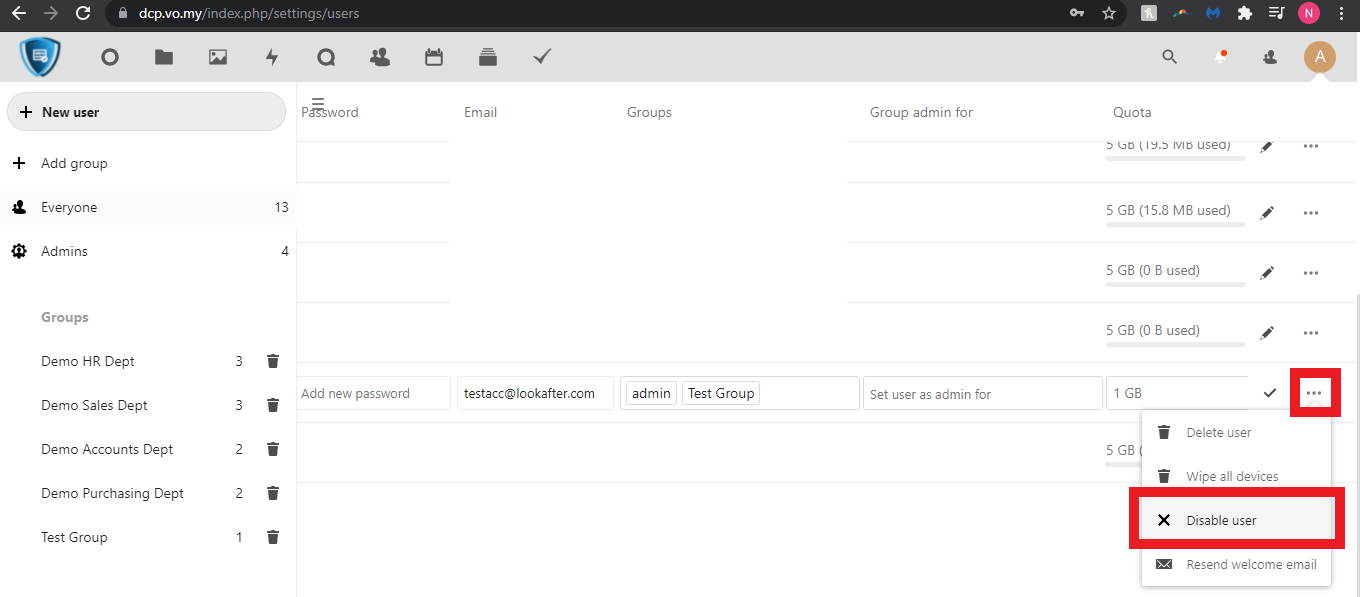Screen dimensions: 1360x597
Task: Choose Delete user in the actions menu
Action: point(1218,432)
